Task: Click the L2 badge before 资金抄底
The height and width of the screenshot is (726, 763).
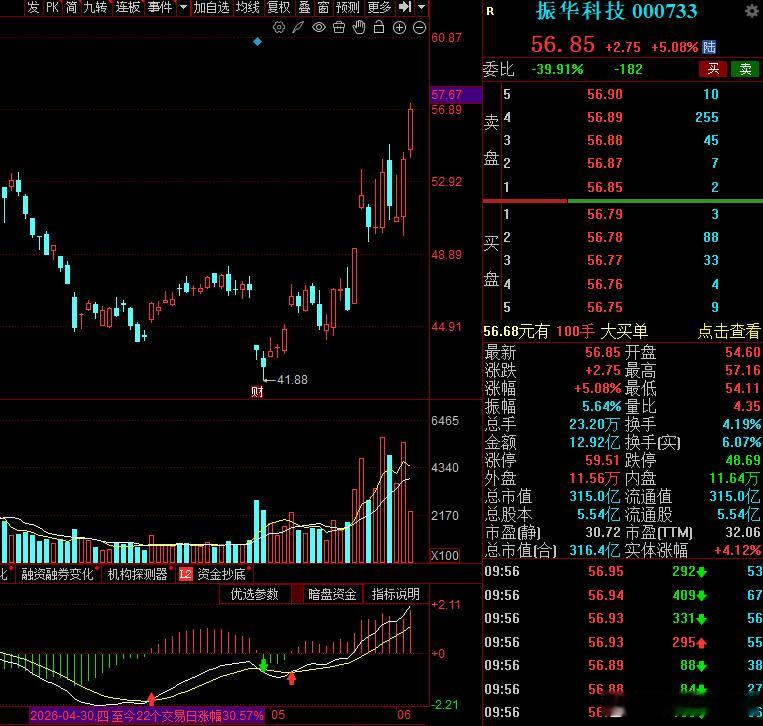Action: pyautogui.click(x=185, y=574)
